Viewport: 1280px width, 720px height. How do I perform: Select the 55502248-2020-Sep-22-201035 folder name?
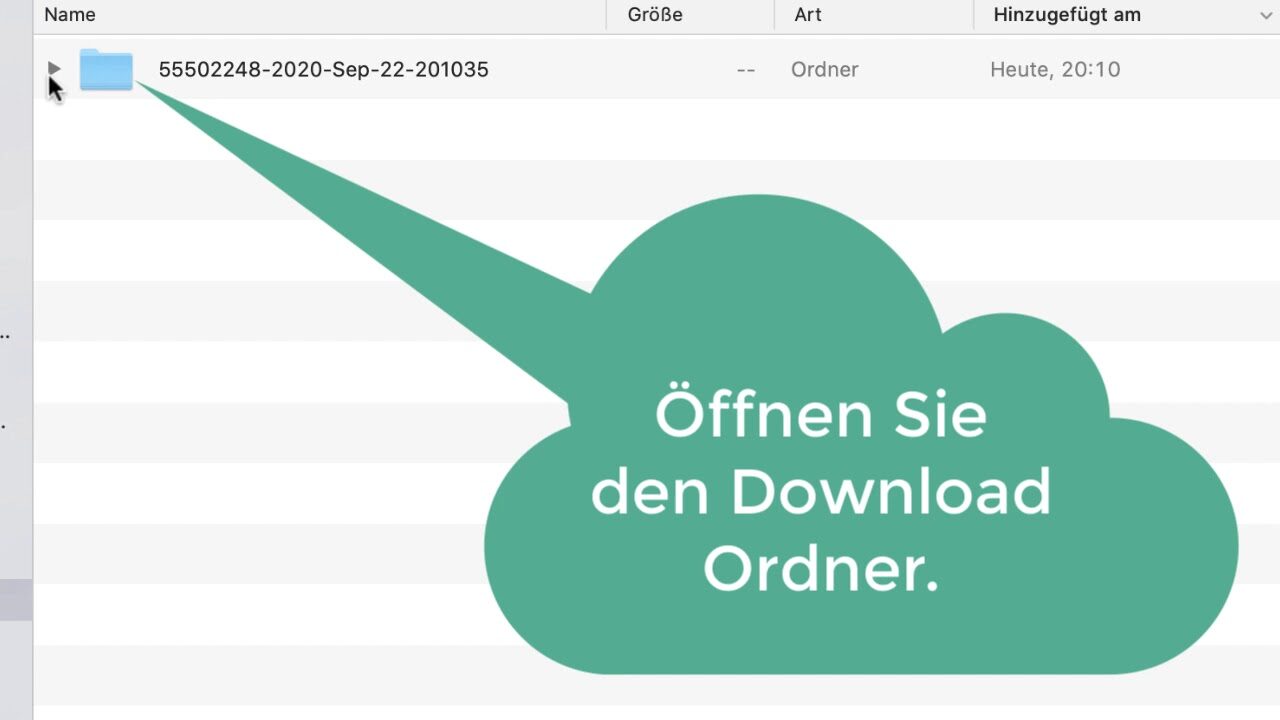coord(324,70)
